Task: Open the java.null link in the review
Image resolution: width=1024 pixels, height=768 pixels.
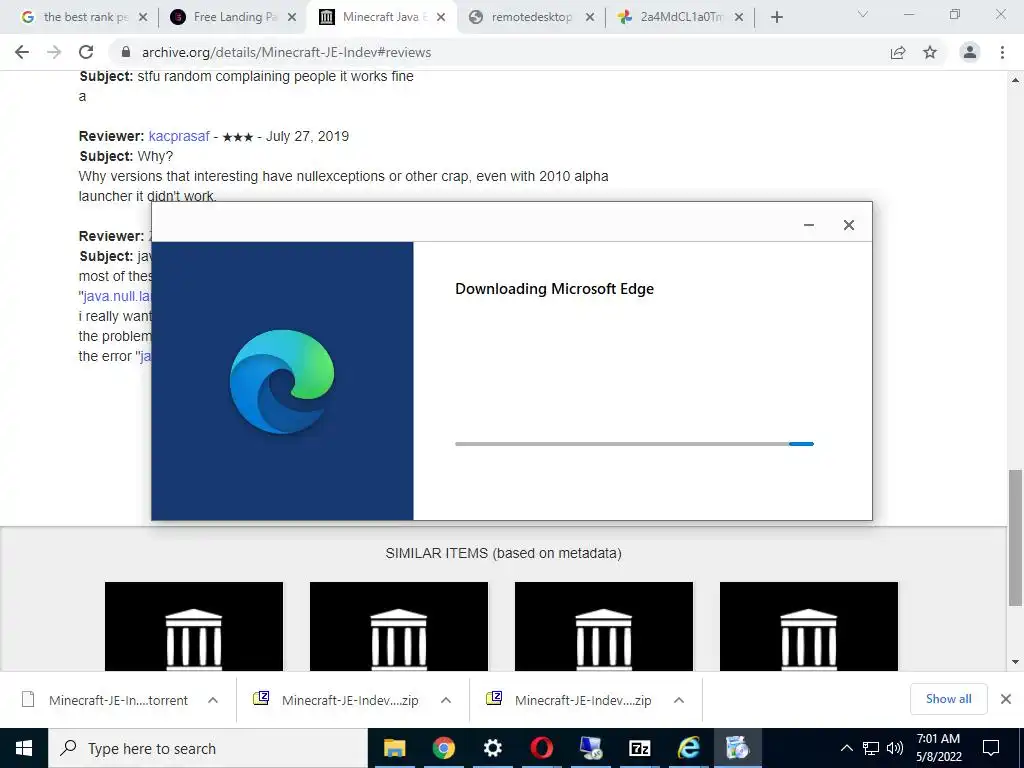Action: (x=116, y=296)
